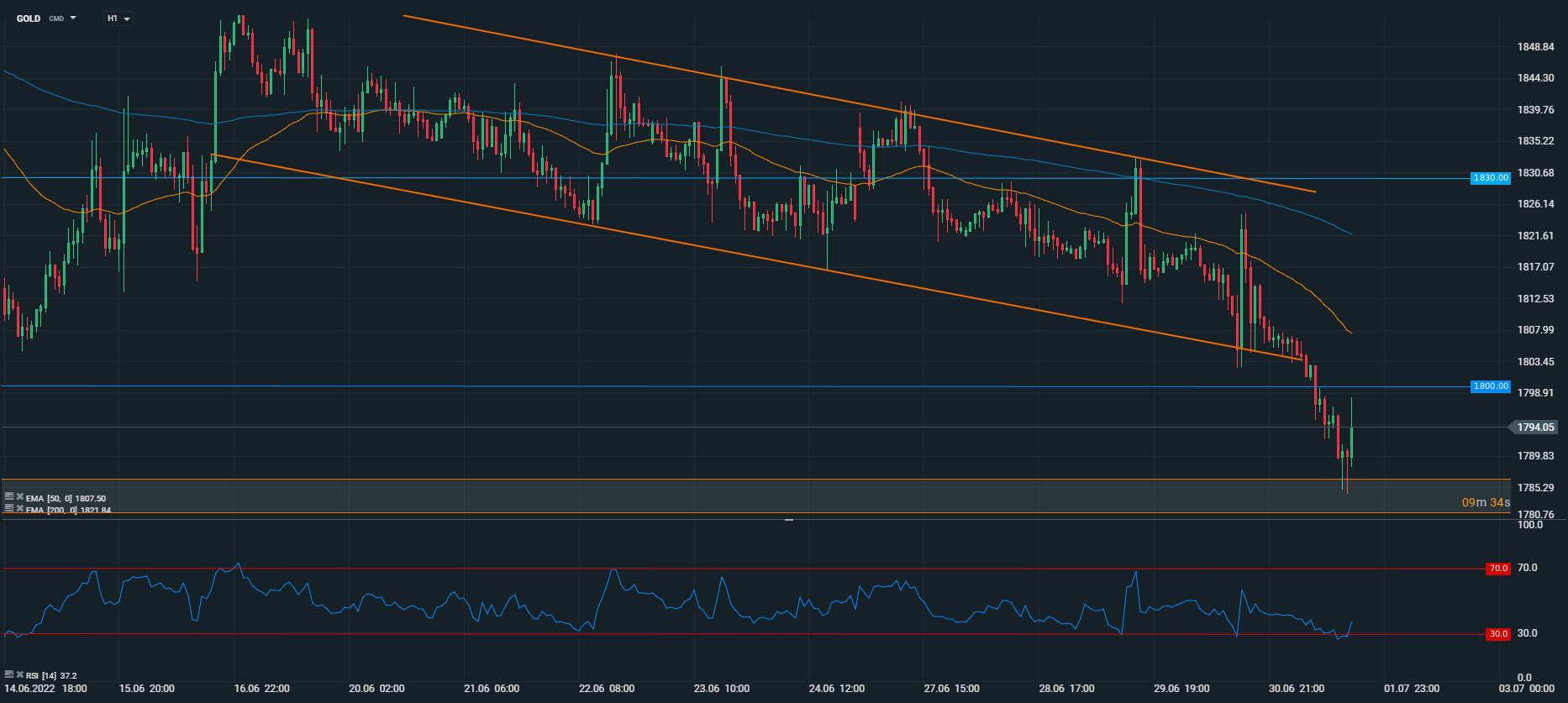Click the 1812.53 price axis value
The width and height of the screenshot is (1568, 703).
tap(1536, 298)
